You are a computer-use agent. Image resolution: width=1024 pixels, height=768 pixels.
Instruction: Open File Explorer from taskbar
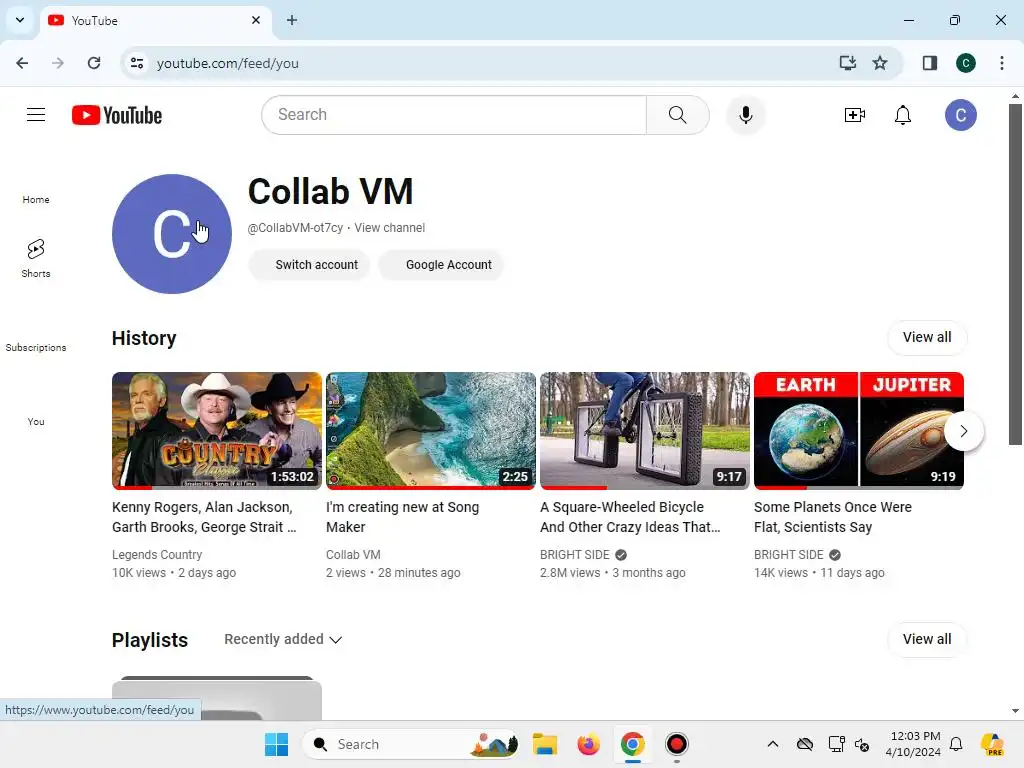pos(545,744)
